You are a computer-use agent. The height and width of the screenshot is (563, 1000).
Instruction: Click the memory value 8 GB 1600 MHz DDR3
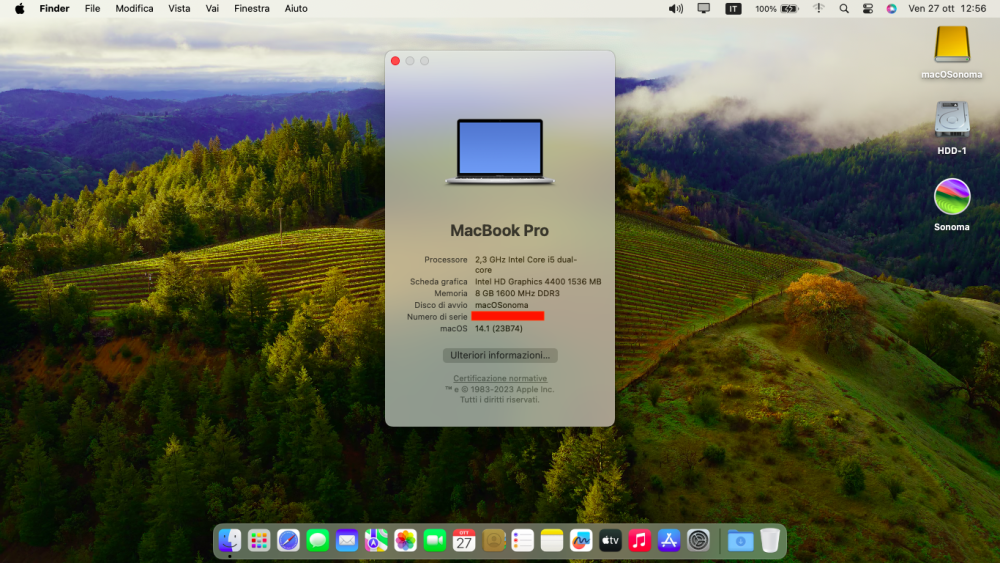pos(517,293)
